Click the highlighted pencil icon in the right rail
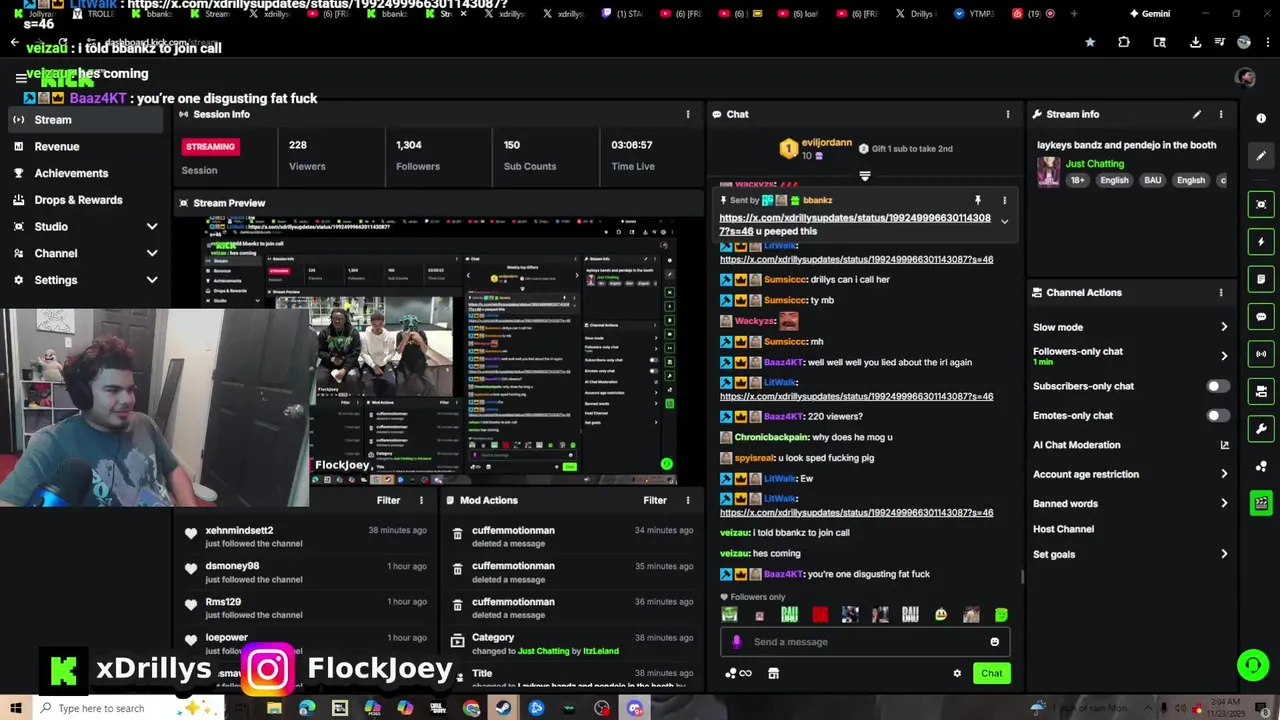 (1261, 156)
